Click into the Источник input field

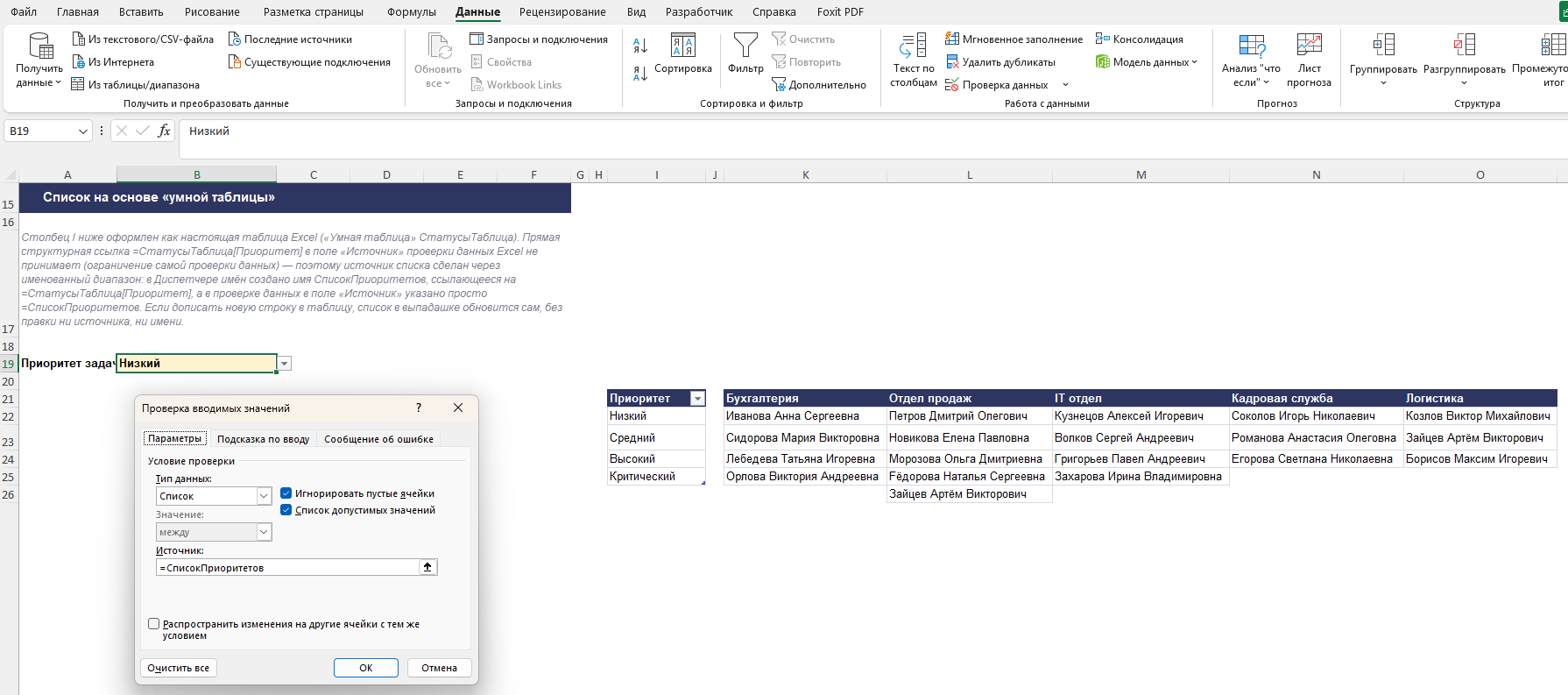288,568
